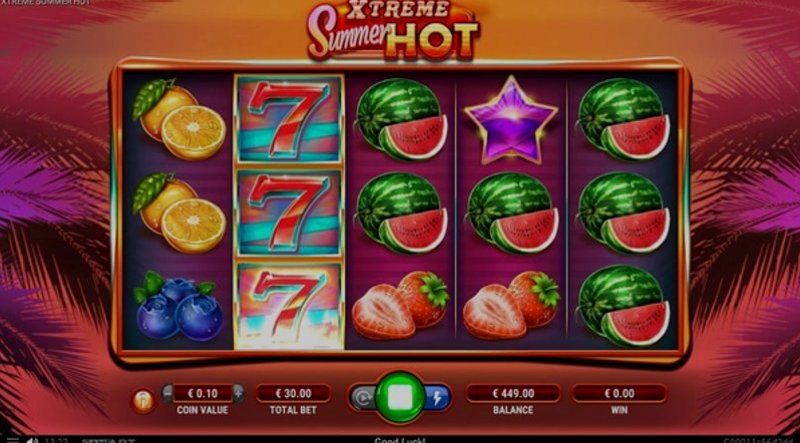
Task: Click the Xtreme Summer Hot logo
Action: pos(393,30)
